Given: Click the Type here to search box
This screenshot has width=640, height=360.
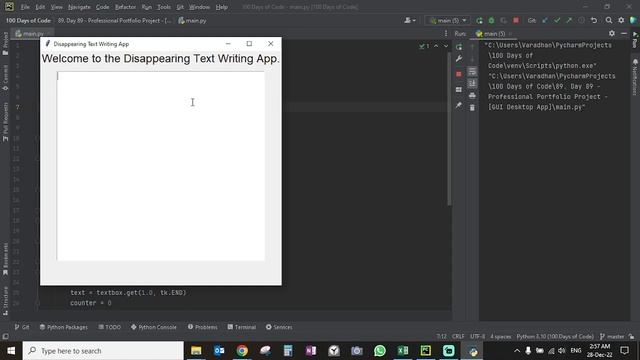Looking at the screenshot, I should [x=103, y=351].
